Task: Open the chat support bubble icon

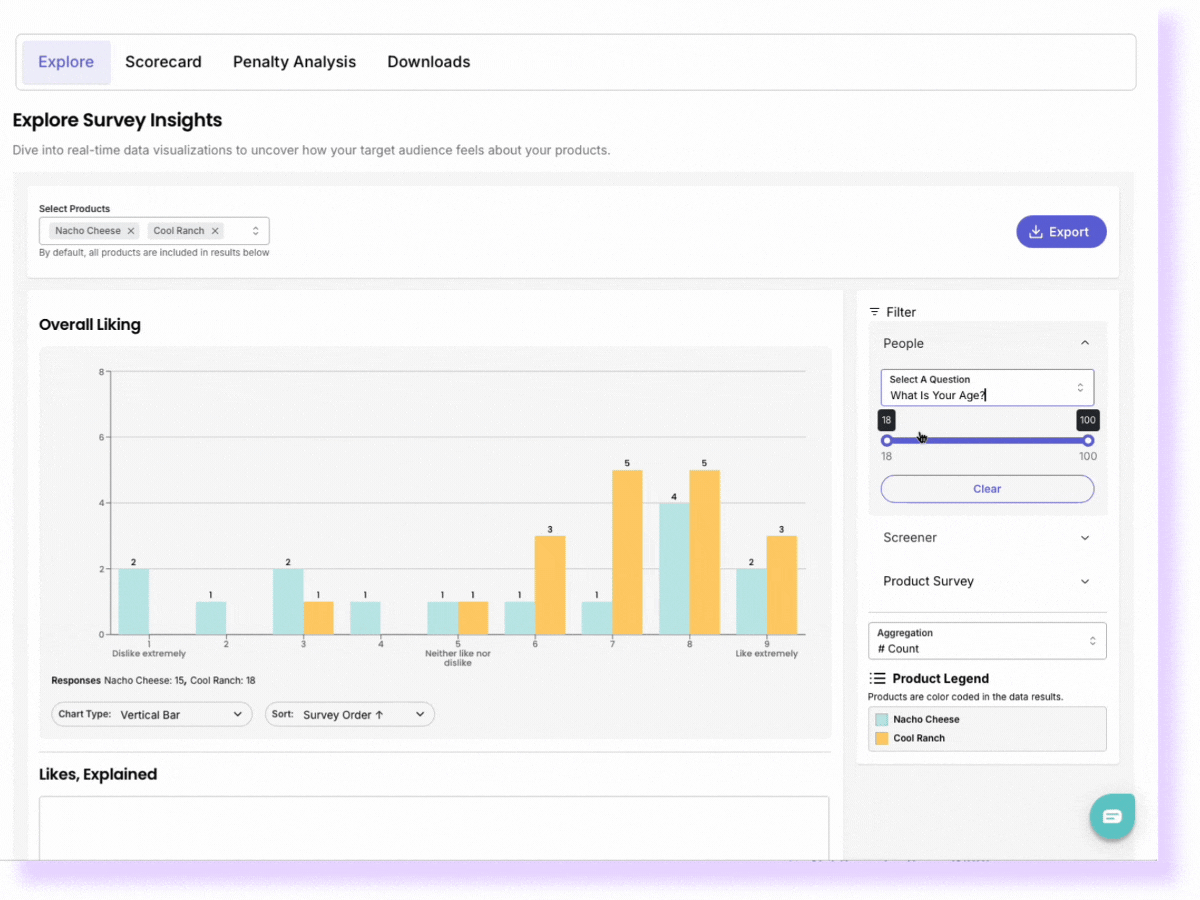Action: point(1112,816)
